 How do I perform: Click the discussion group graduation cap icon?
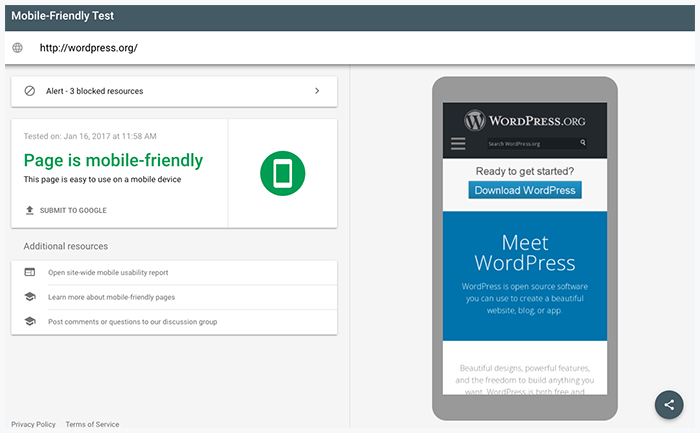coord(30,322)
